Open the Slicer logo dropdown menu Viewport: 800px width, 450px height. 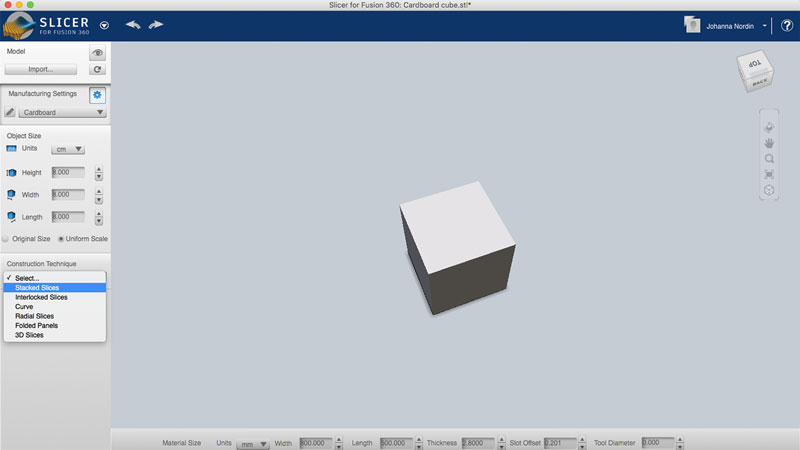tap(104, 25)
